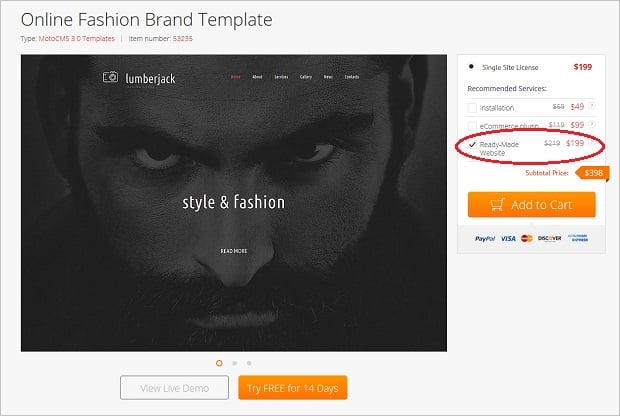Open the Gallery menu in template preview
The image size is (620, 416).
(306, 77)
